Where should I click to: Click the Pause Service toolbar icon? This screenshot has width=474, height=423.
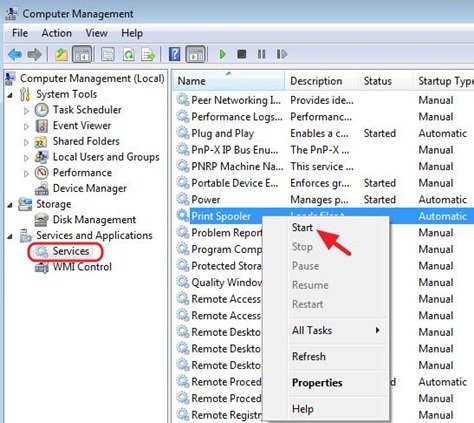tap(261, 54)
